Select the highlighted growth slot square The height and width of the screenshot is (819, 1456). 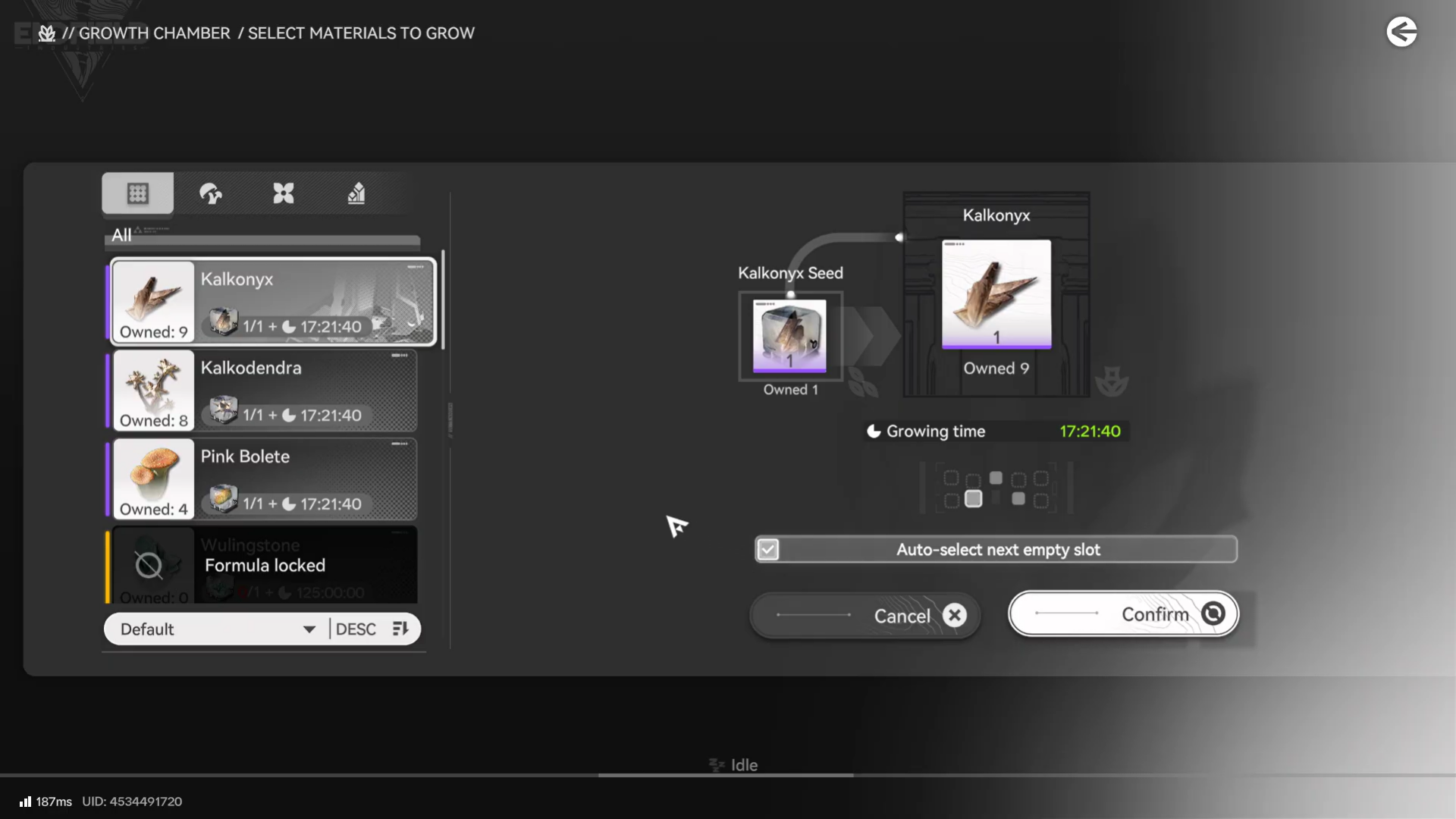click(x=974, y=498)
